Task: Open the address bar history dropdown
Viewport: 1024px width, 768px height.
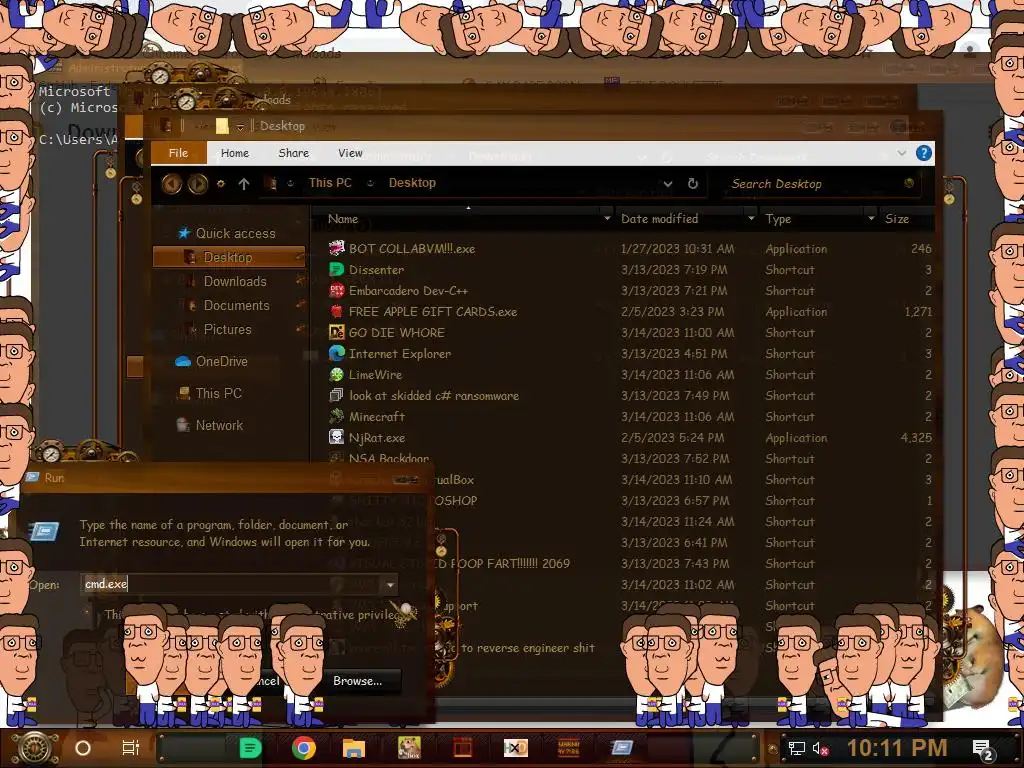Action: click(667, 184)
